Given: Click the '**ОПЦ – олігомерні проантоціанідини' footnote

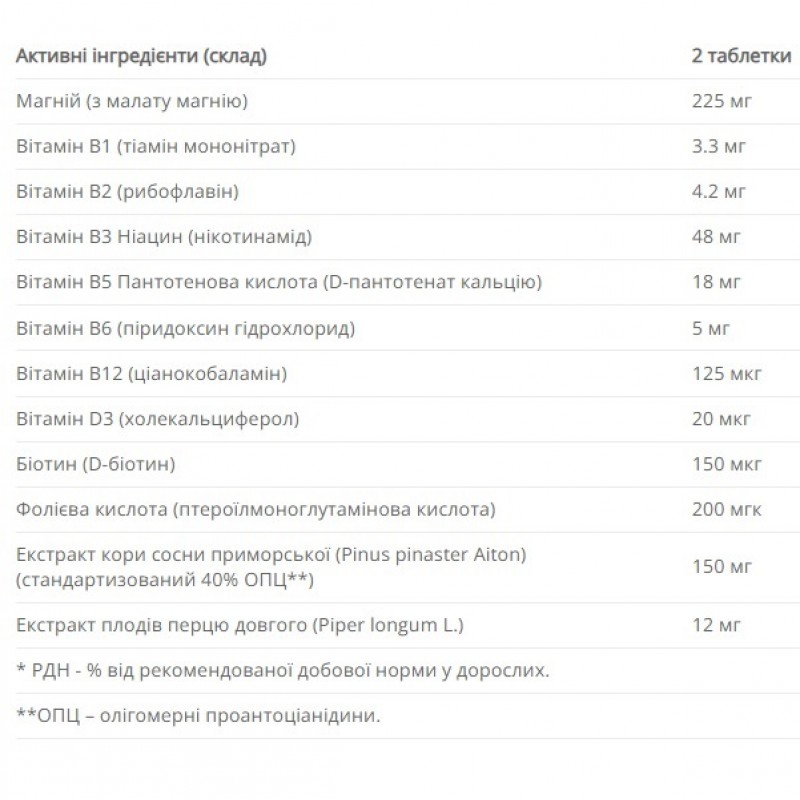Looking at the screenshot, I should pos(199,716).
